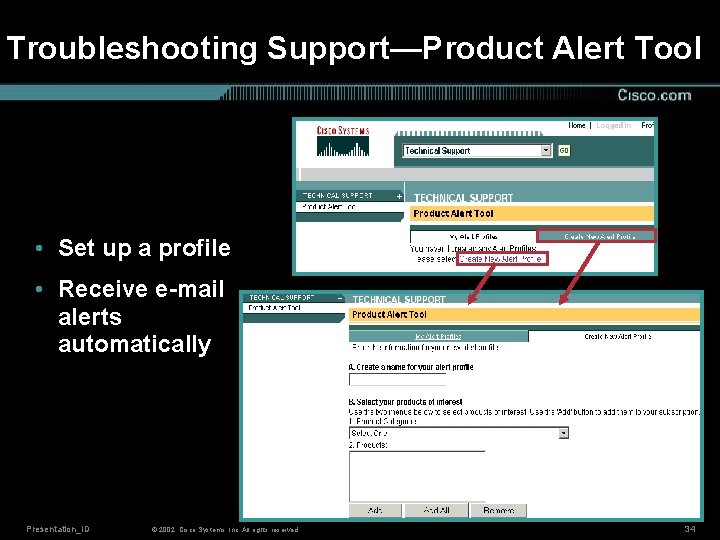720x540 pixels.
Task: Follow the Create New Alert Profile hyperlink
Action: click(501, 259)
